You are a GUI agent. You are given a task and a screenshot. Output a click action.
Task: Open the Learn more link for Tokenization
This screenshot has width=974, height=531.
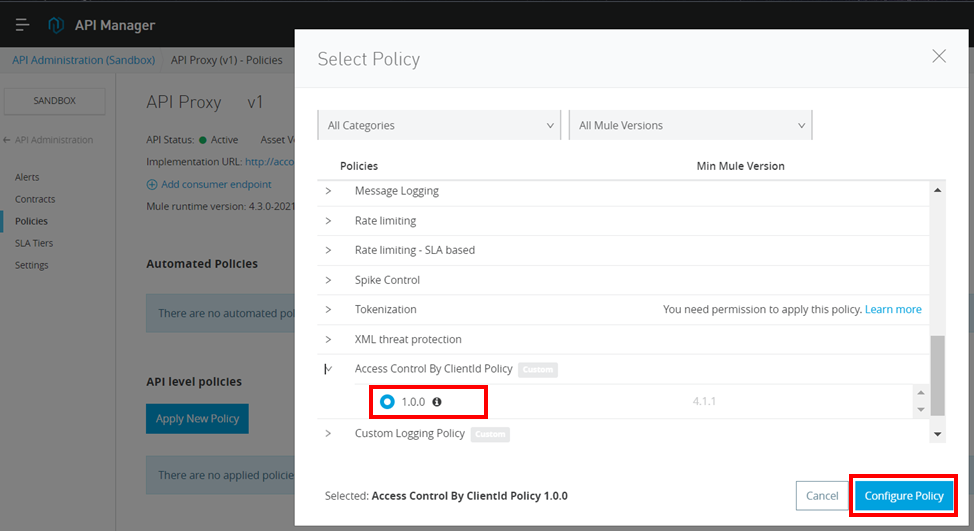[x=893, y=310]
